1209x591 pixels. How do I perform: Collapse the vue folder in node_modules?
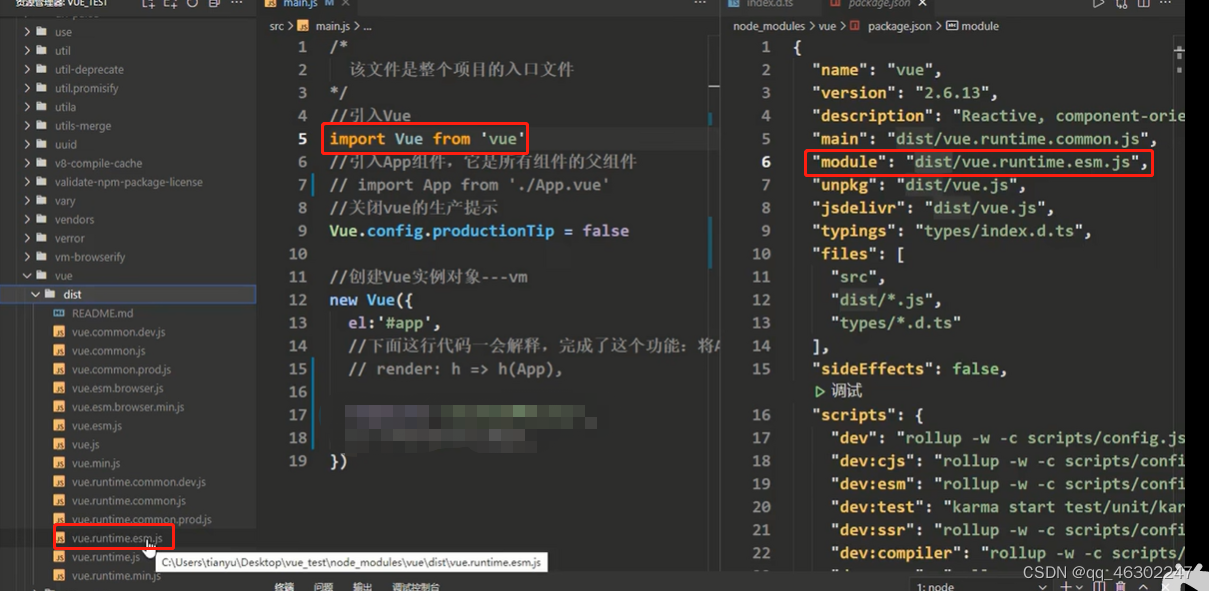[27, 276]
